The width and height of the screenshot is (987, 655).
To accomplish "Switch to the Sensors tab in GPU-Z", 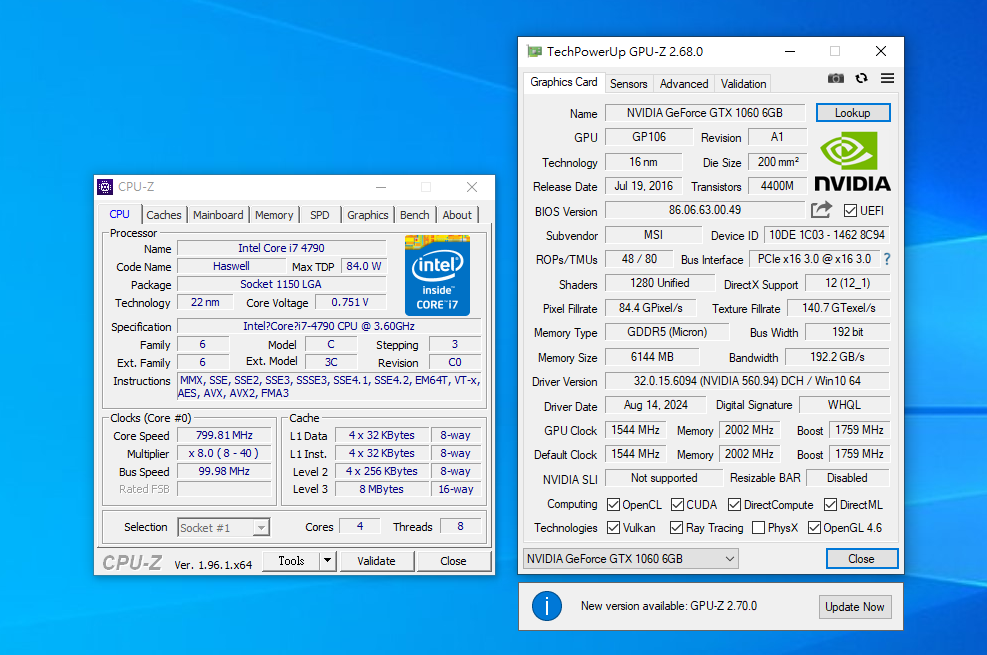I will 628,84.
